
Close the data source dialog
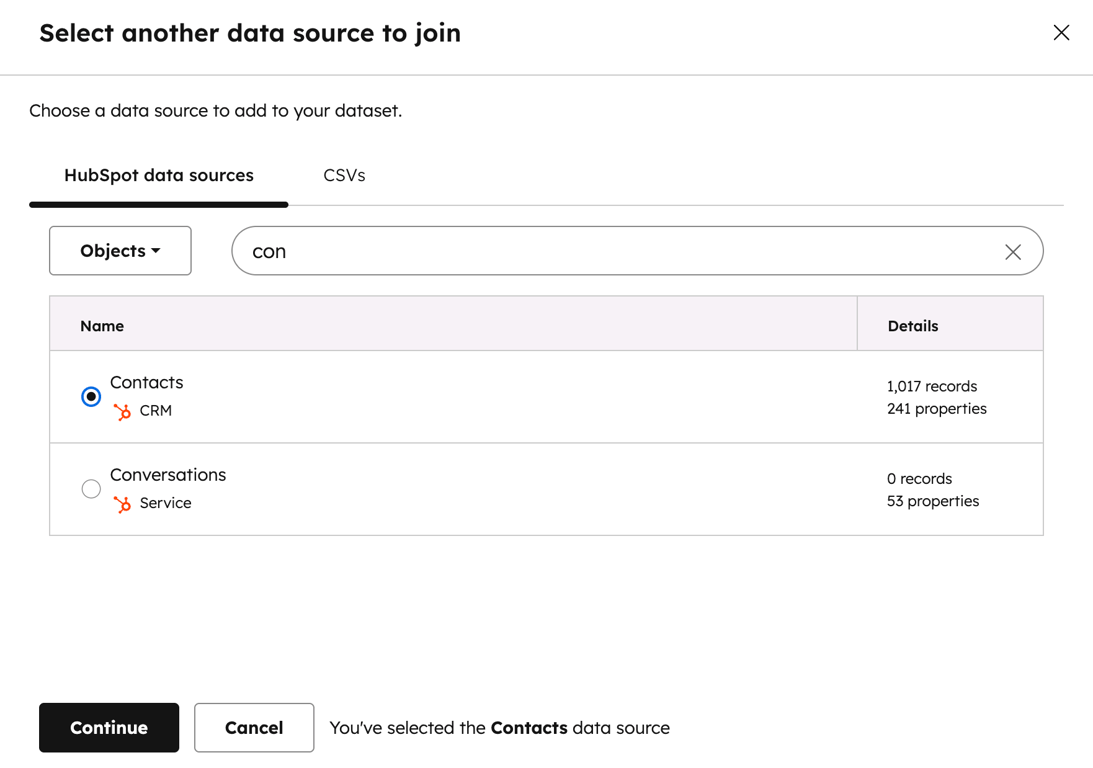coord(1061,33)
